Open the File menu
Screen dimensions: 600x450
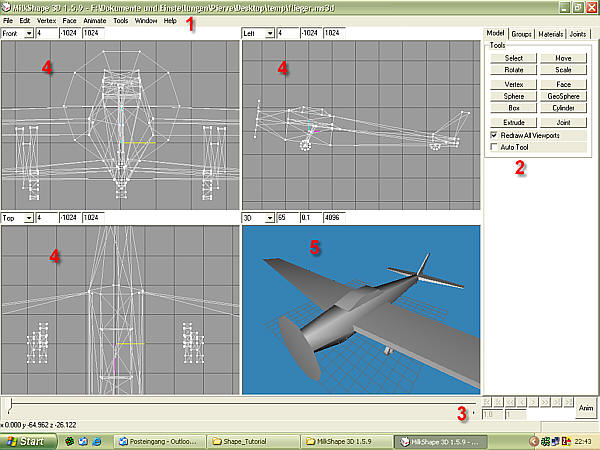point(8,21)
